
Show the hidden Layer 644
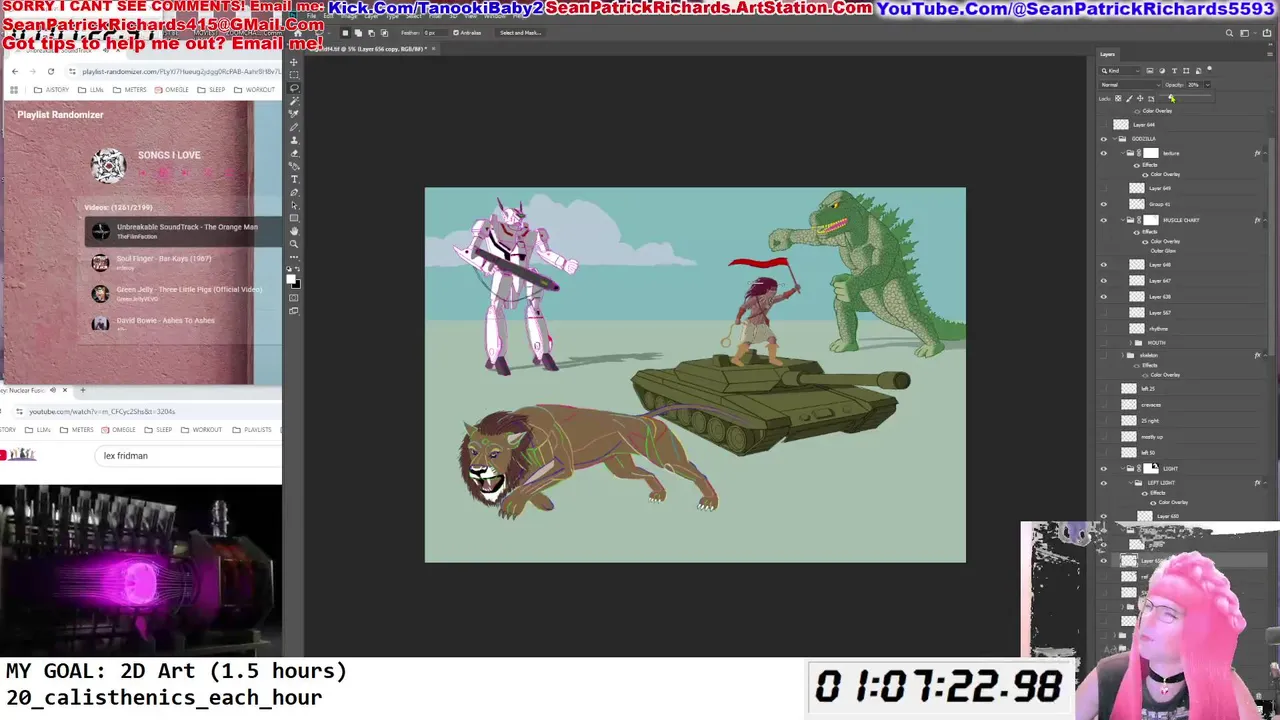coord(1104,124)
